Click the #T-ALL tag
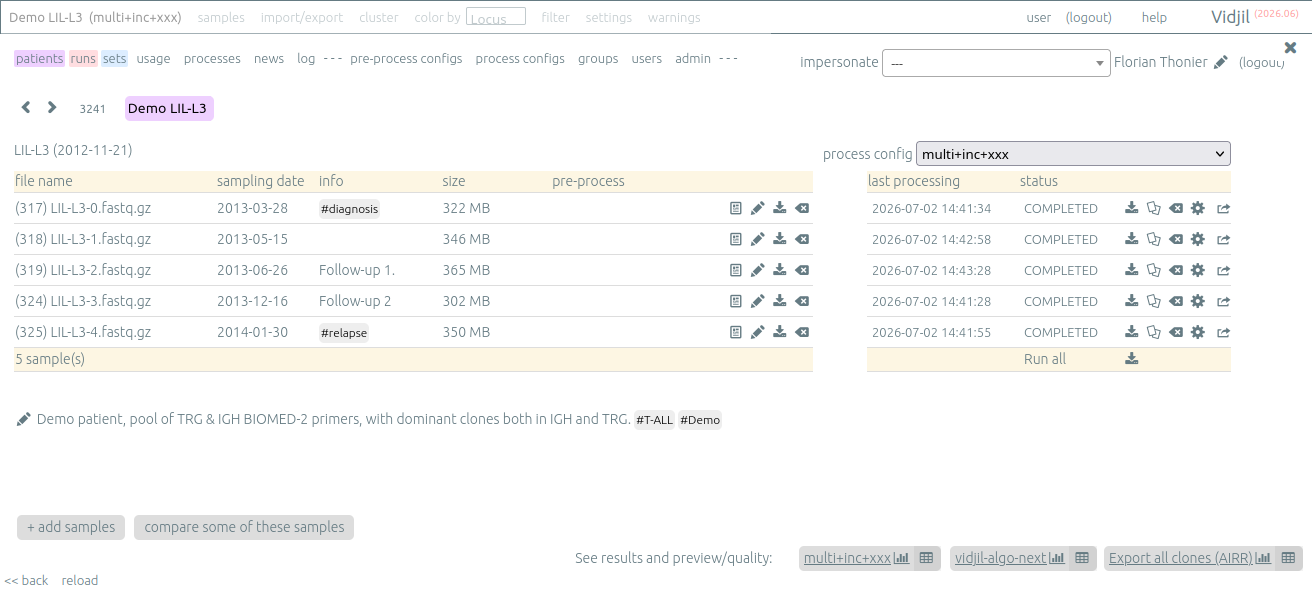 pyautogui.click(x=655, y=420)
